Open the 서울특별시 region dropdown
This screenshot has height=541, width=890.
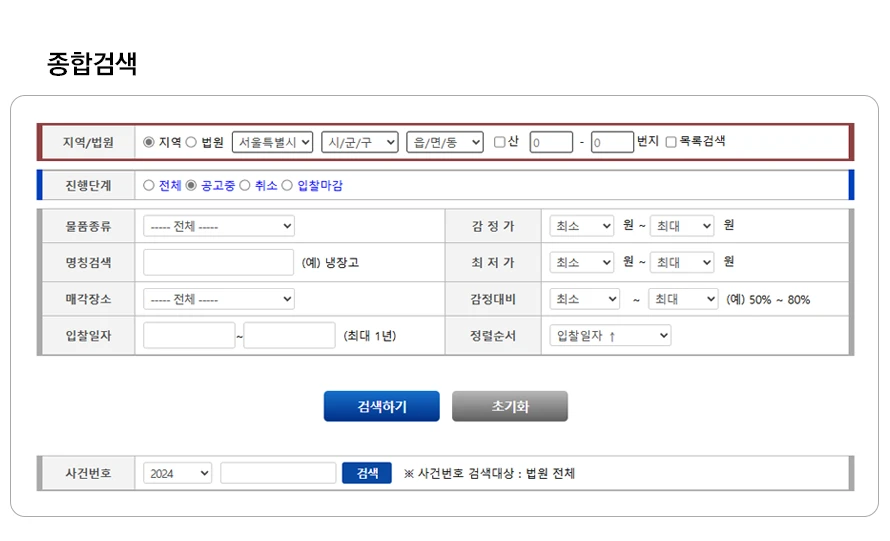point(272,142)
